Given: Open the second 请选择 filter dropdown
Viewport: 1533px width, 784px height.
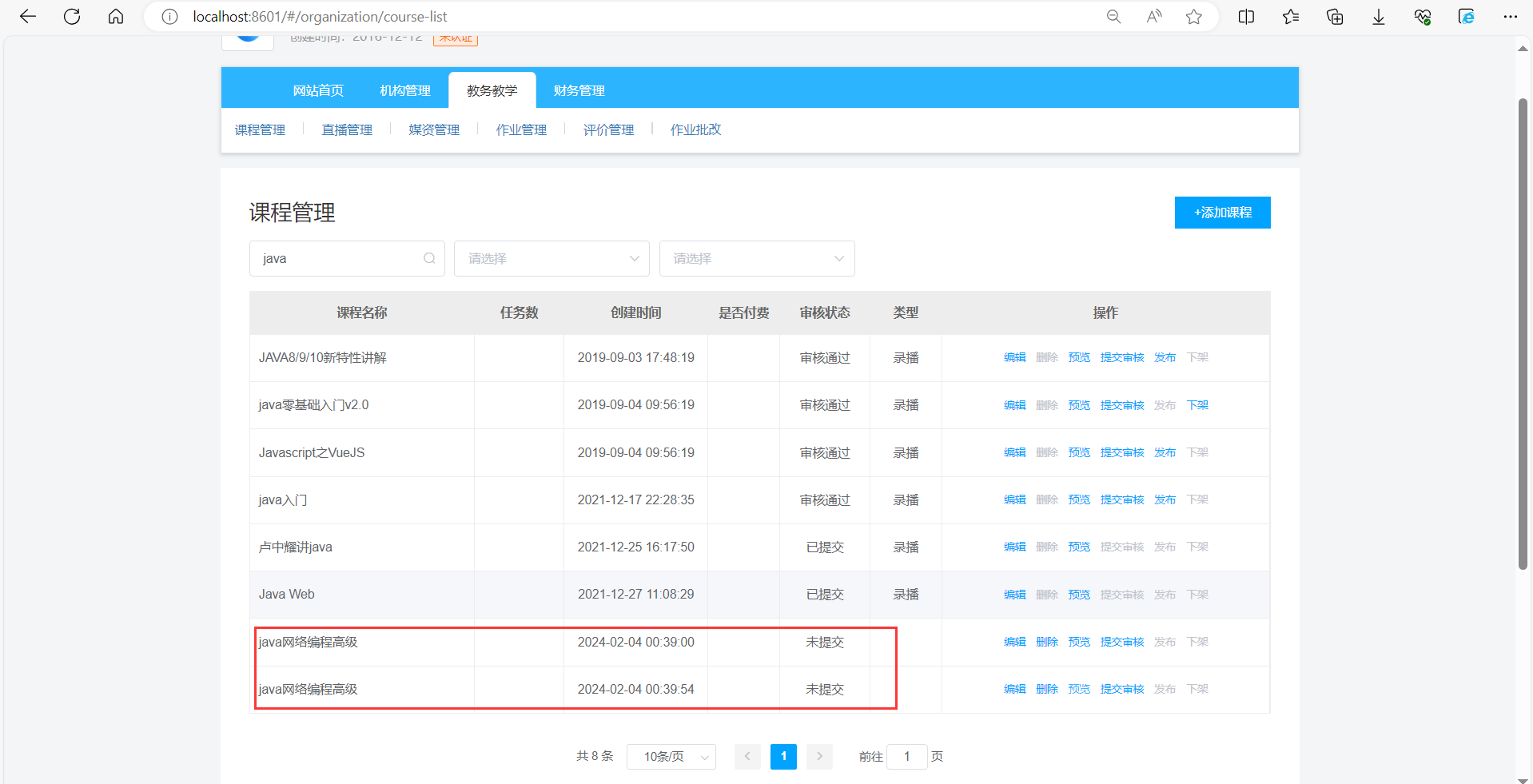Looking at the screenshot, I should click(757, 258).
